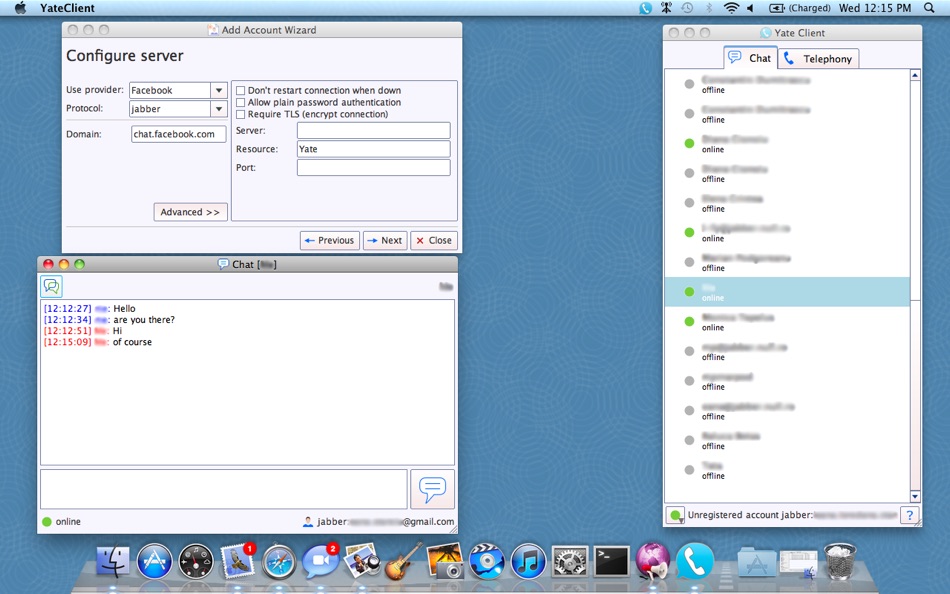
Task: Open the YateClient menu bar item
Action: point(67,8)
